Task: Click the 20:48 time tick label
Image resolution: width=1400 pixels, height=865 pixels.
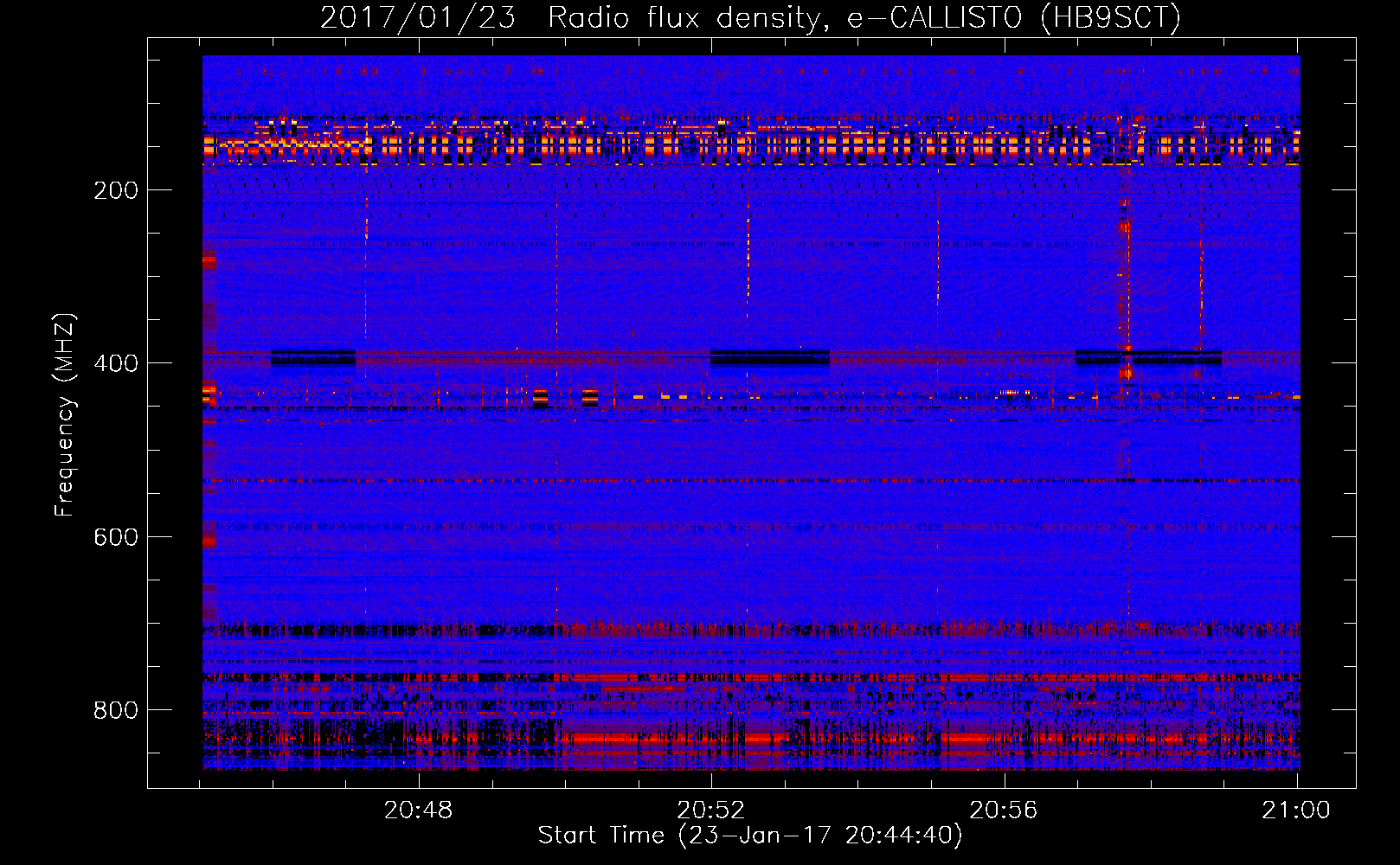Action: point(419,811)
